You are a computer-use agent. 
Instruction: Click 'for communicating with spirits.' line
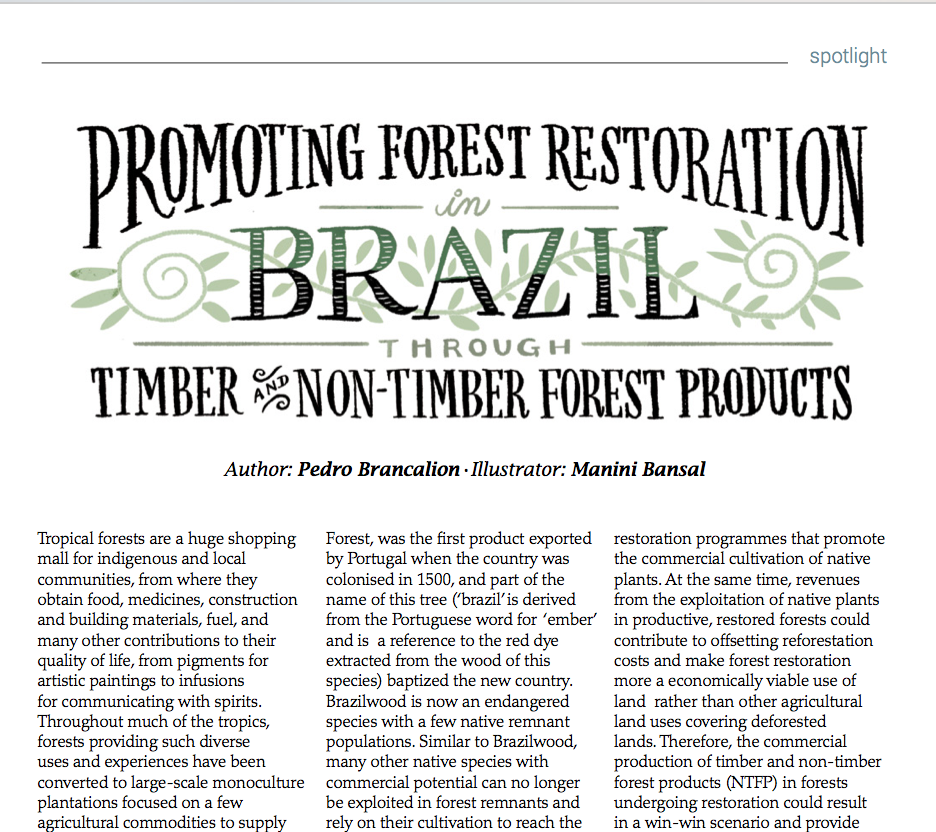[149, 701]
